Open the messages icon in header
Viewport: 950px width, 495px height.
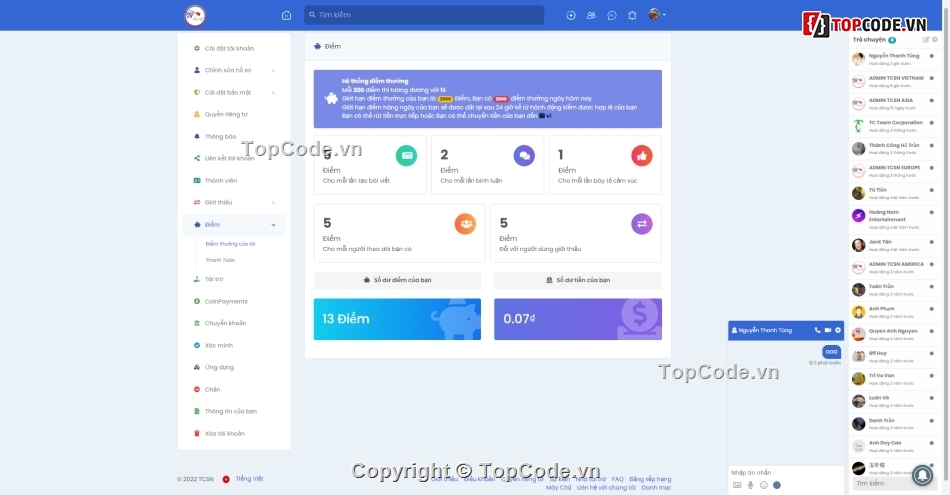612,15
